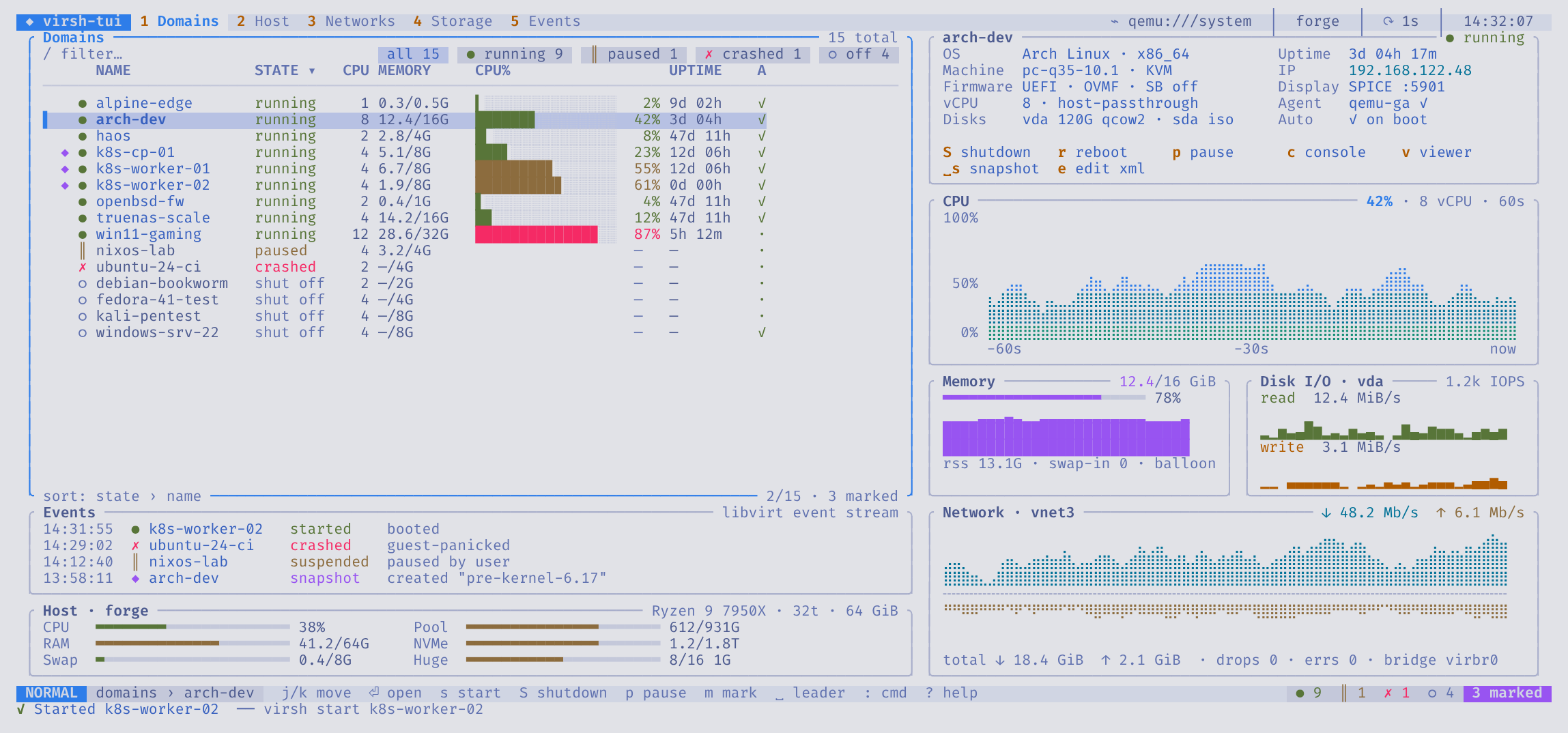Click the paused bars icon for nixos-lab

83,250
